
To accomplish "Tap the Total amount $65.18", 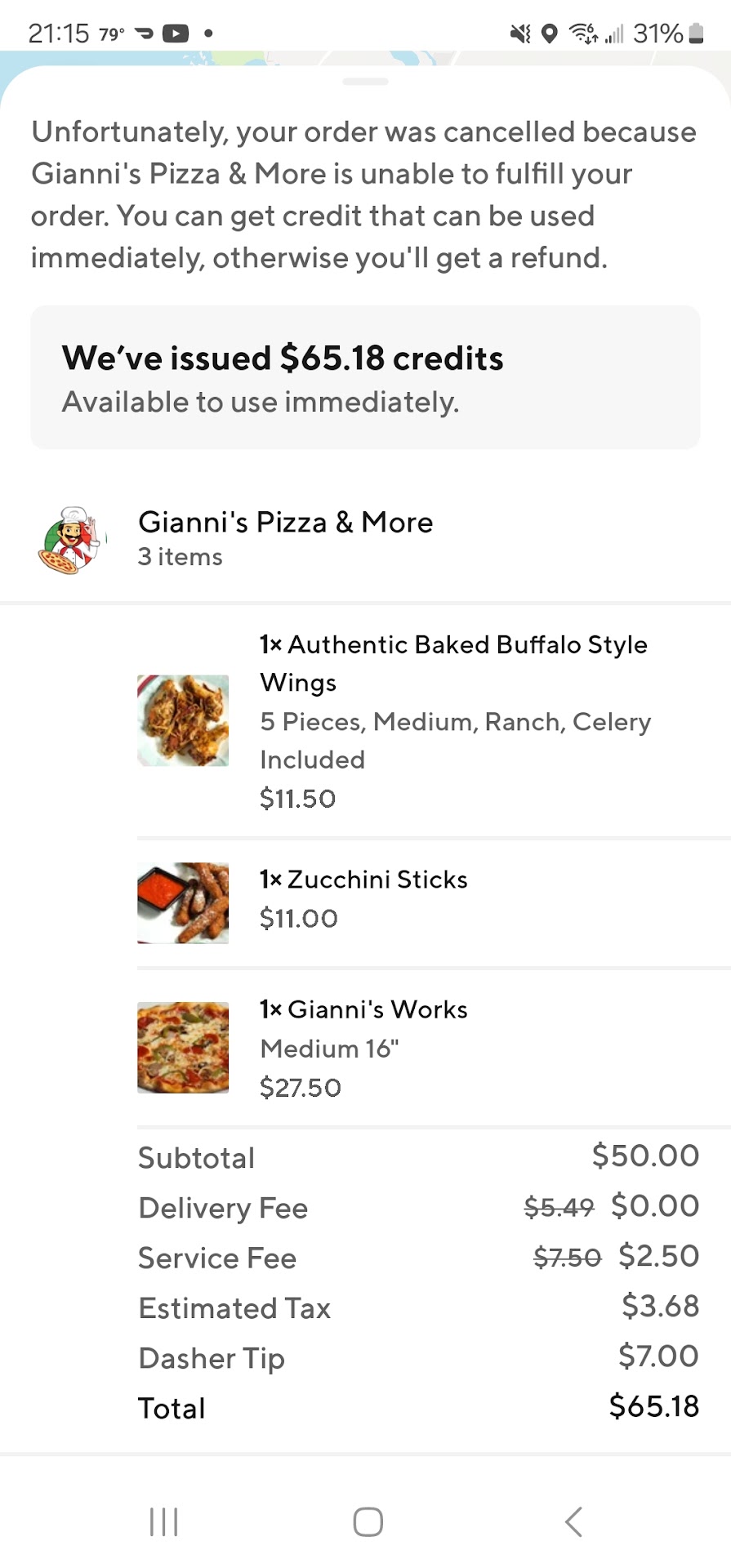I will coord(653,1406).
